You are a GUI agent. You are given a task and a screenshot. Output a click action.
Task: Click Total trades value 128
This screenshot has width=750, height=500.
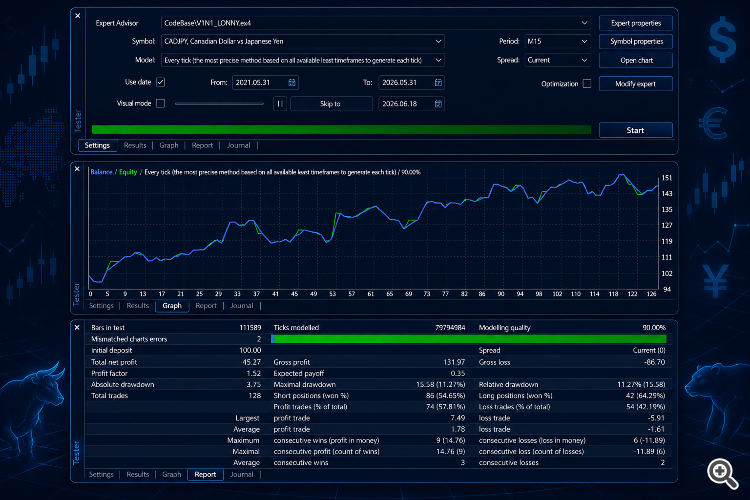[x=255, y=396]
